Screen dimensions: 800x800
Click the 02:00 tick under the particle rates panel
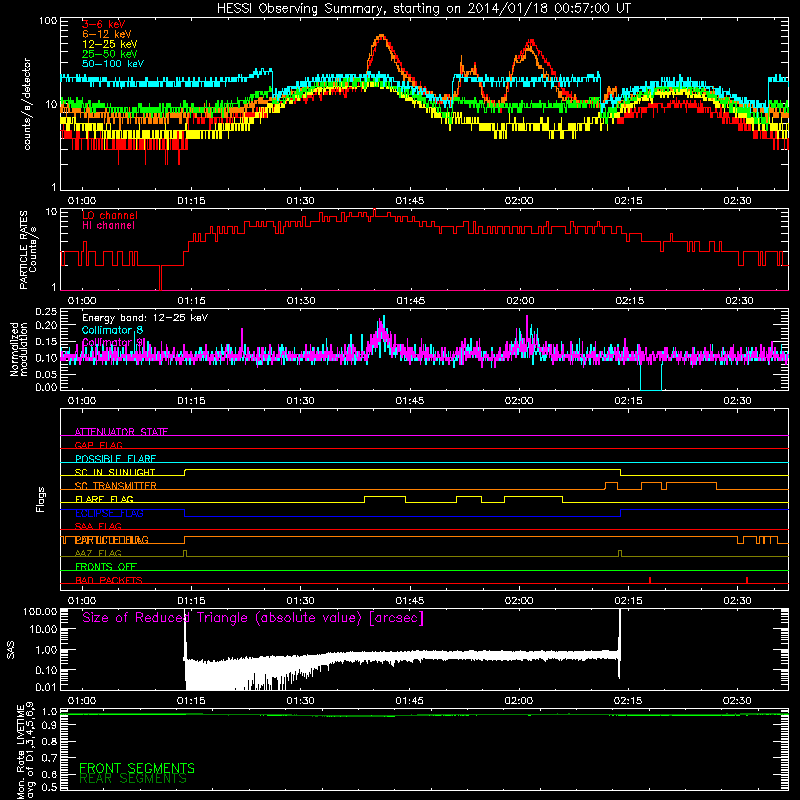520,301
